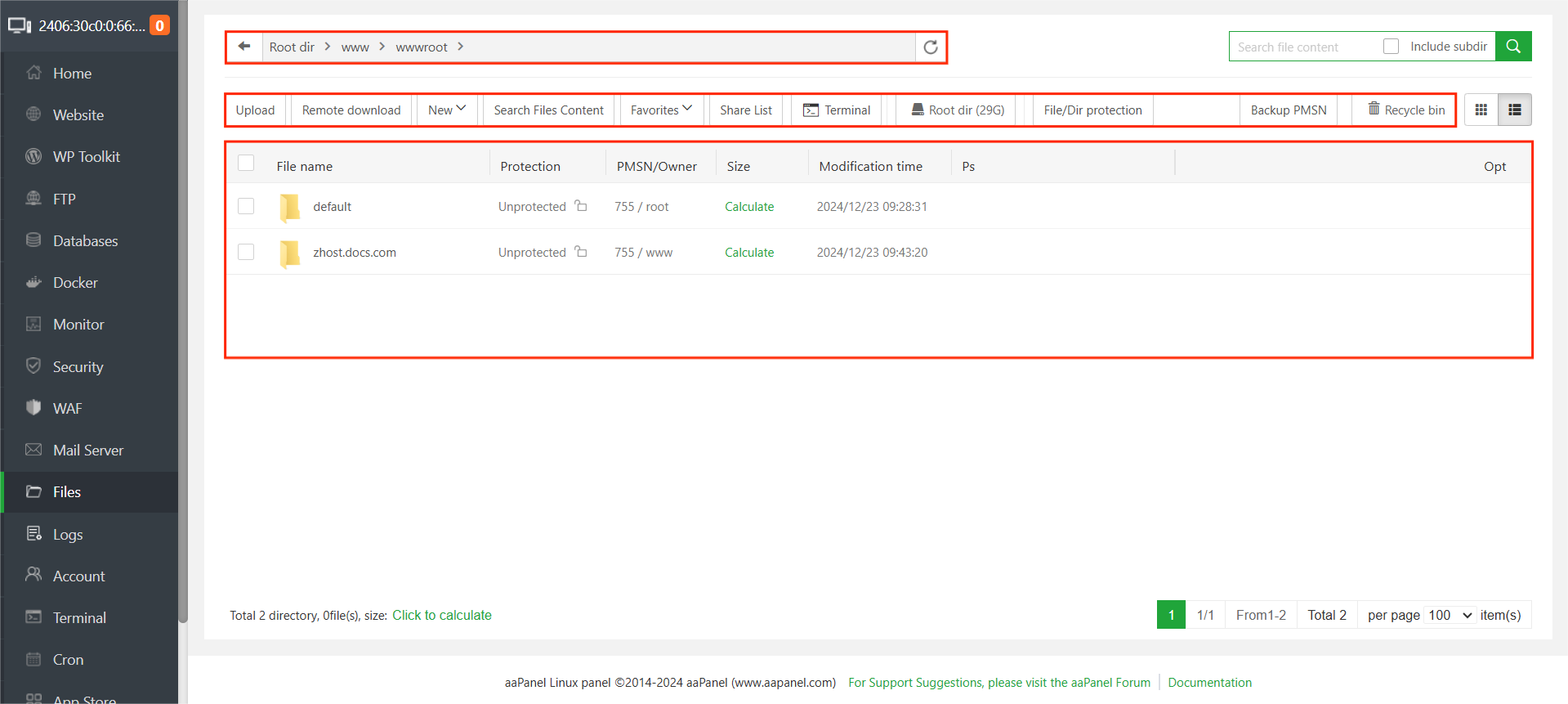Image resolution: width=1568 pixels, height=704 pixels.
Task: Focus the Search file content field
Action: tap(1303, 47)
